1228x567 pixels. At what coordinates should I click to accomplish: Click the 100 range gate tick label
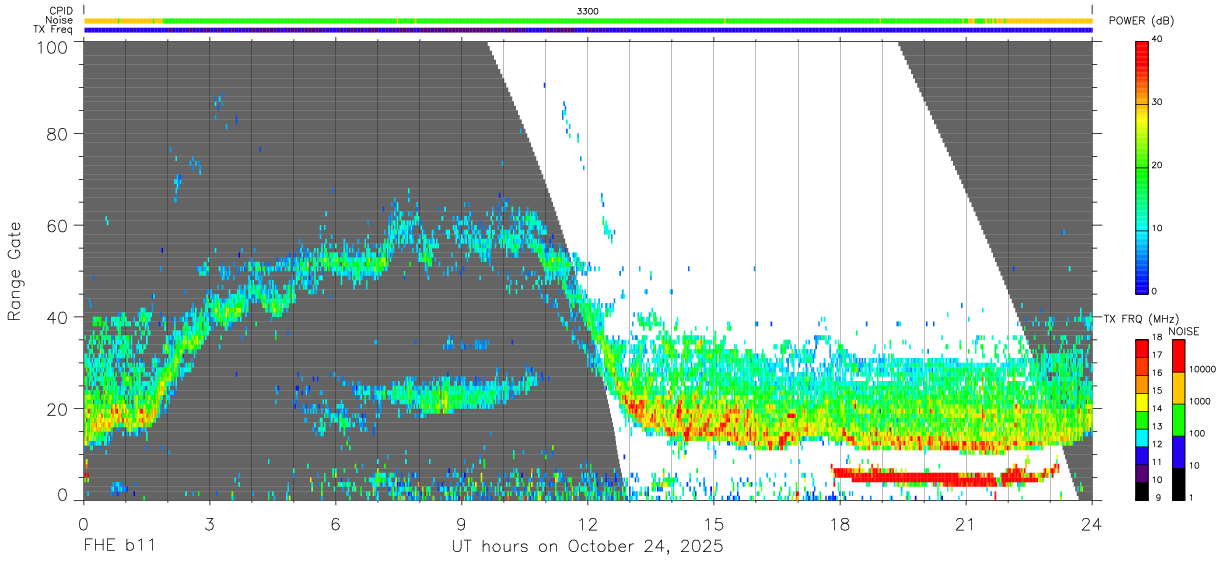[x=52, y=46]
